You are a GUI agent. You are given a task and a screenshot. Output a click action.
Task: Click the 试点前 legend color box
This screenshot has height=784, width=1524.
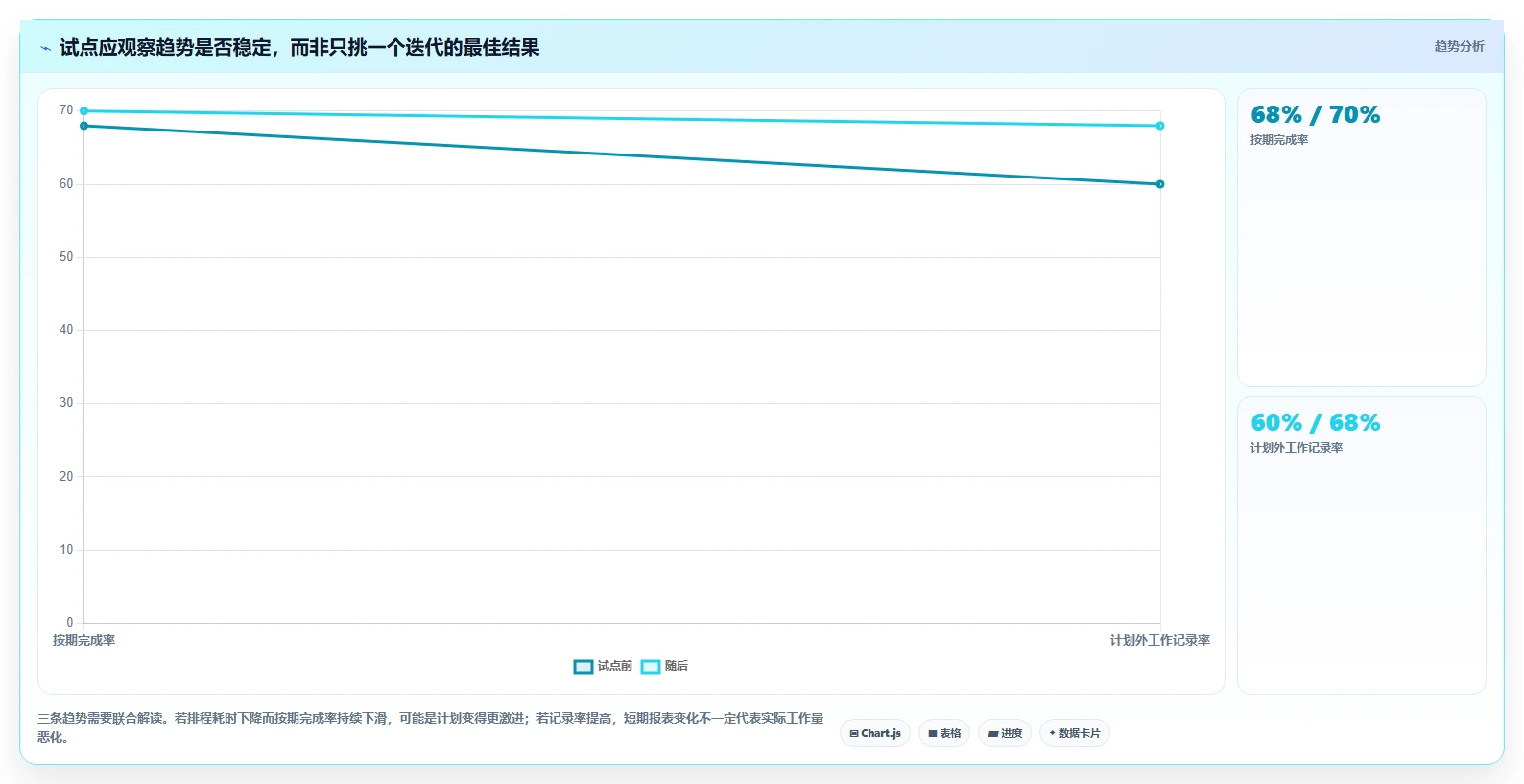(583, 667)
